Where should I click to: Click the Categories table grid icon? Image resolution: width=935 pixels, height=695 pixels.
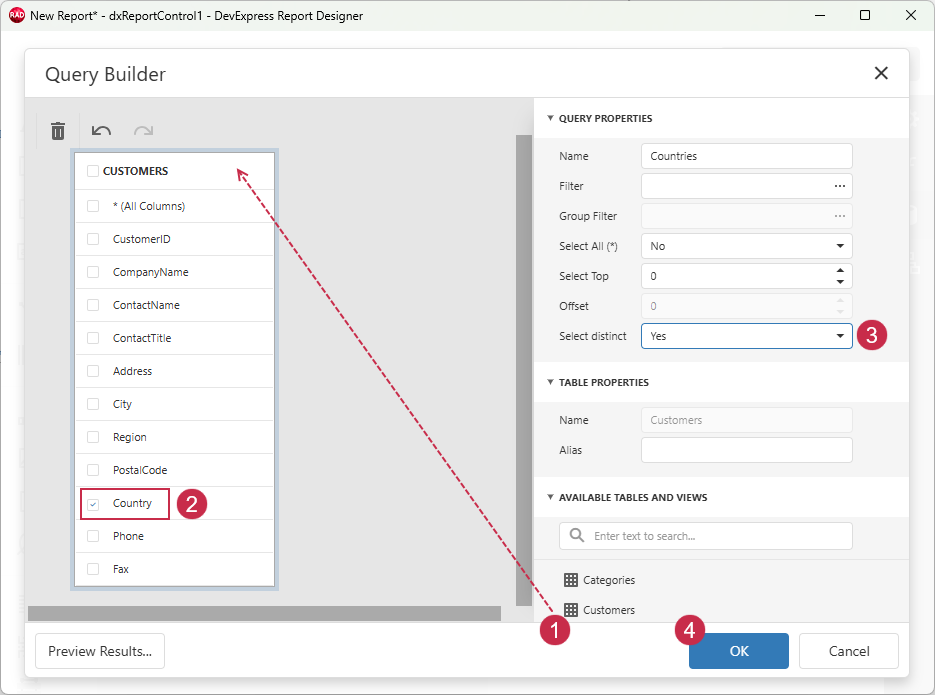[x=571, y=579]
